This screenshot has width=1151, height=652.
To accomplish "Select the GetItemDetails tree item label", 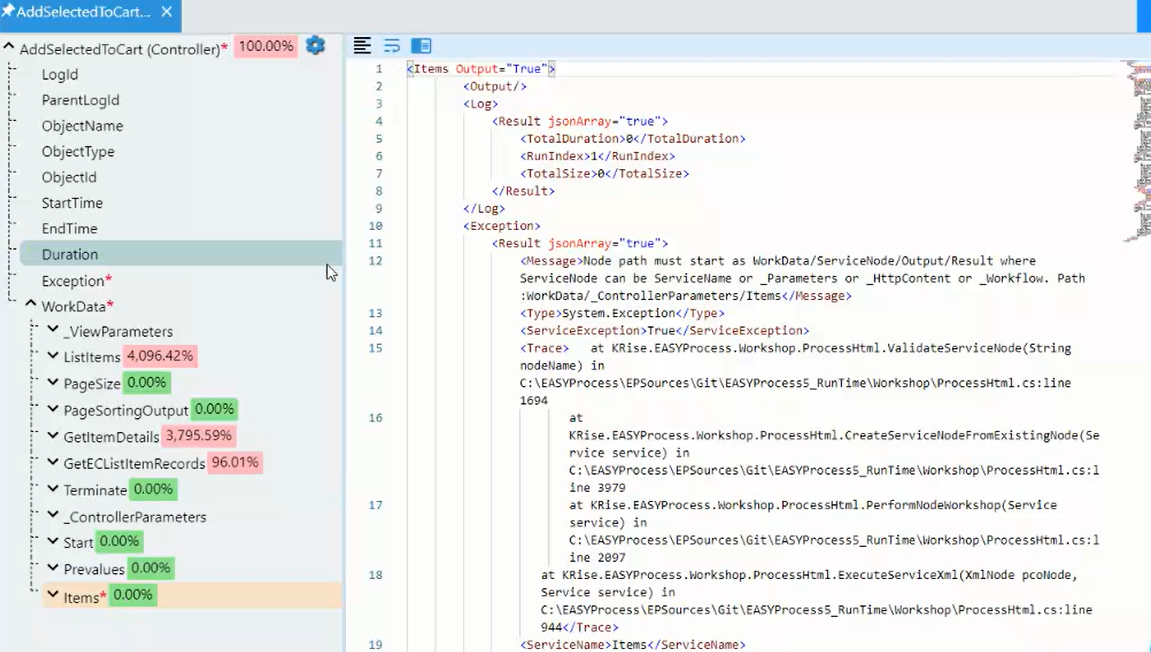I will [112, 437].
